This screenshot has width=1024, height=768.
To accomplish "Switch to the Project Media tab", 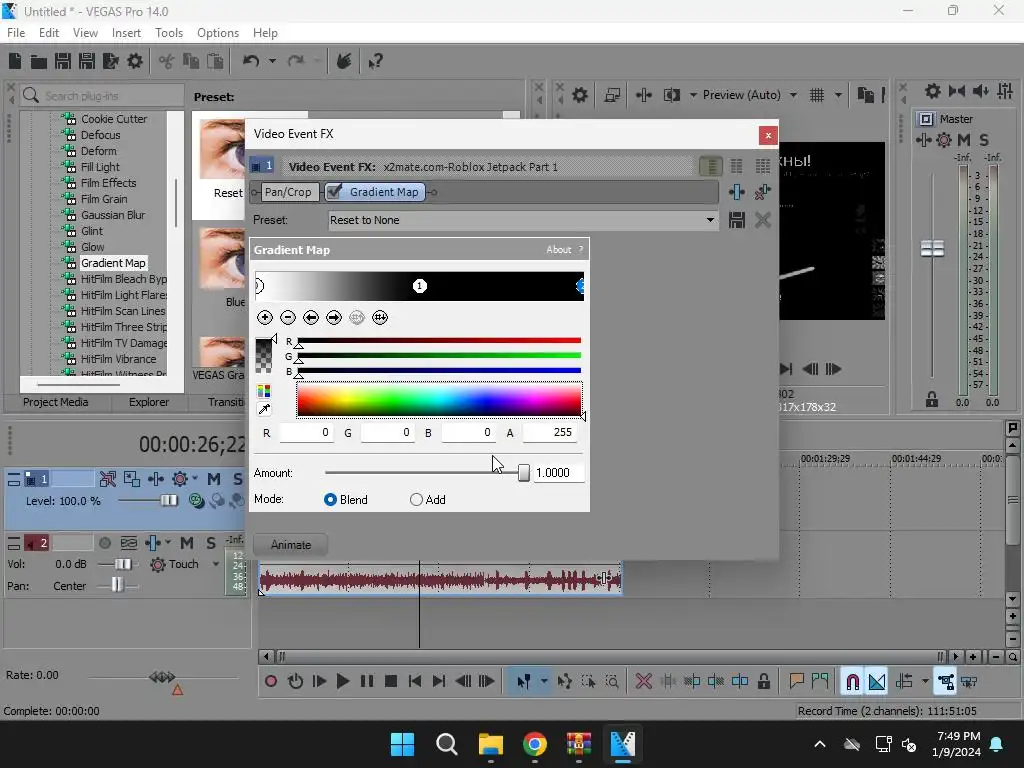I will pos(56,402).
